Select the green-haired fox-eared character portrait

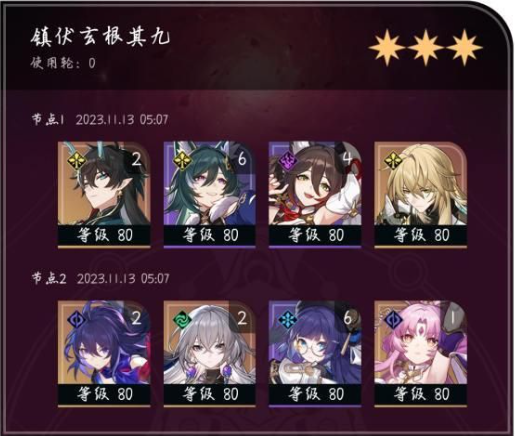[209, 195]
